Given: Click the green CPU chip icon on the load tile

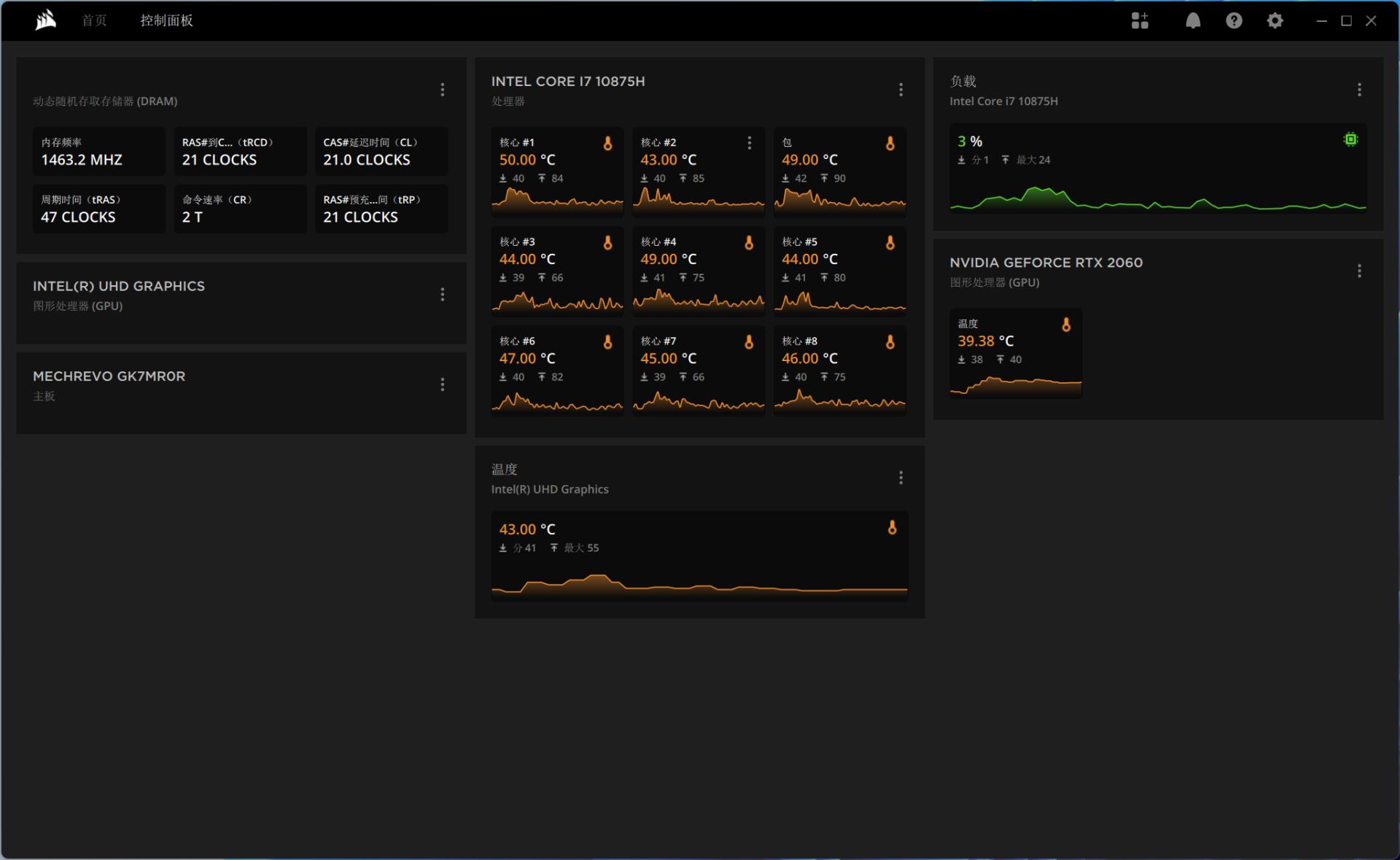Looking at the screenshot, I should [1350, 139].
